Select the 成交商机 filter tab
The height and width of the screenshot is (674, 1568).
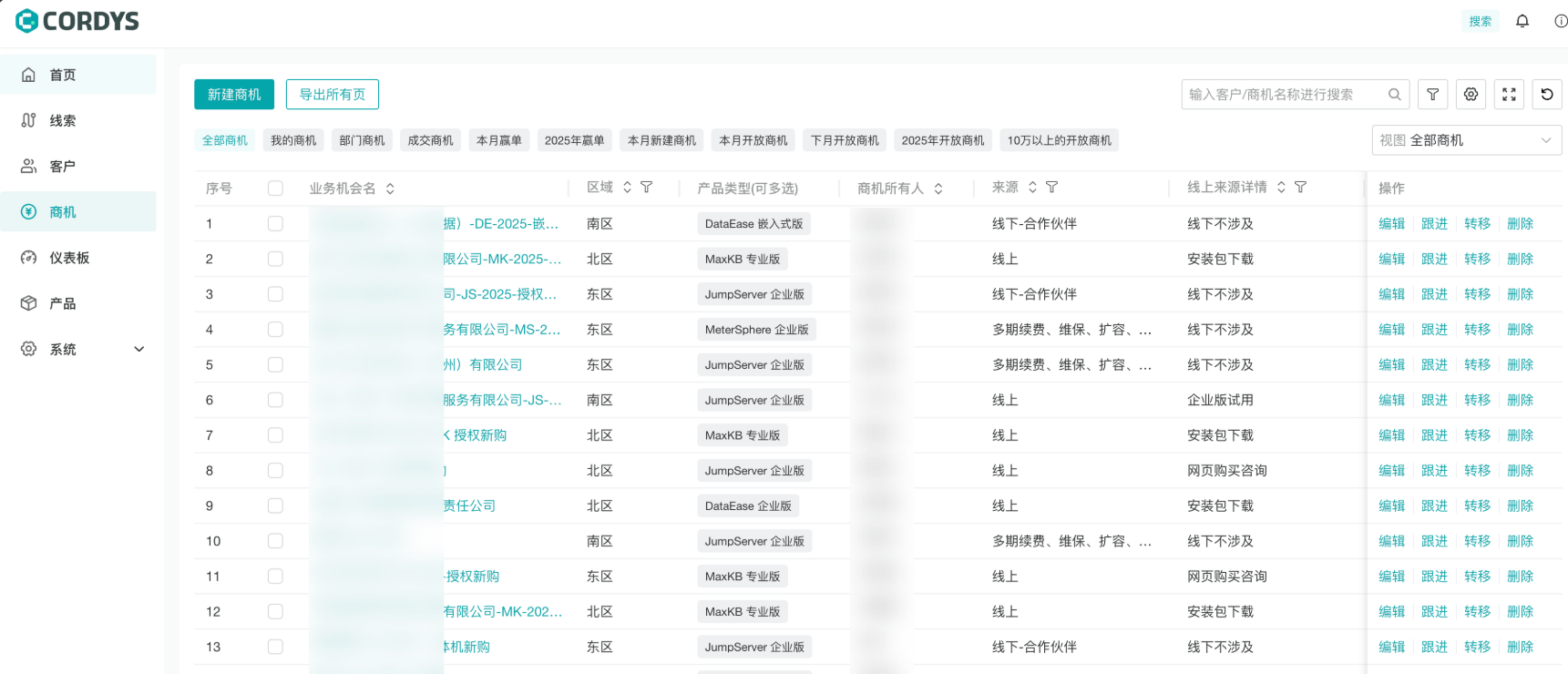point(430,140)
